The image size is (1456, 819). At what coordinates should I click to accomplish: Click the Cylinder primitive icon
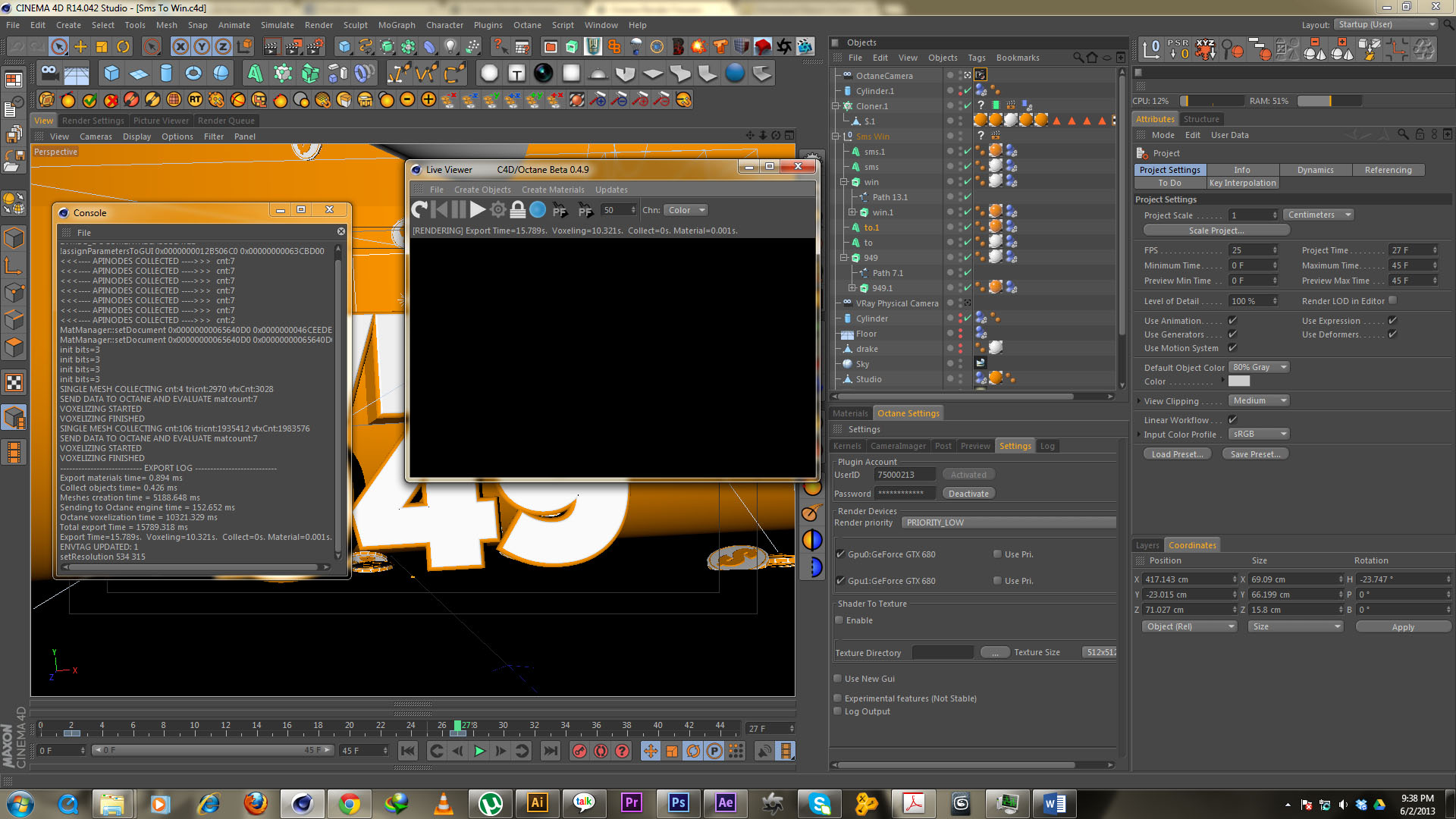click(x=166, y=74)
